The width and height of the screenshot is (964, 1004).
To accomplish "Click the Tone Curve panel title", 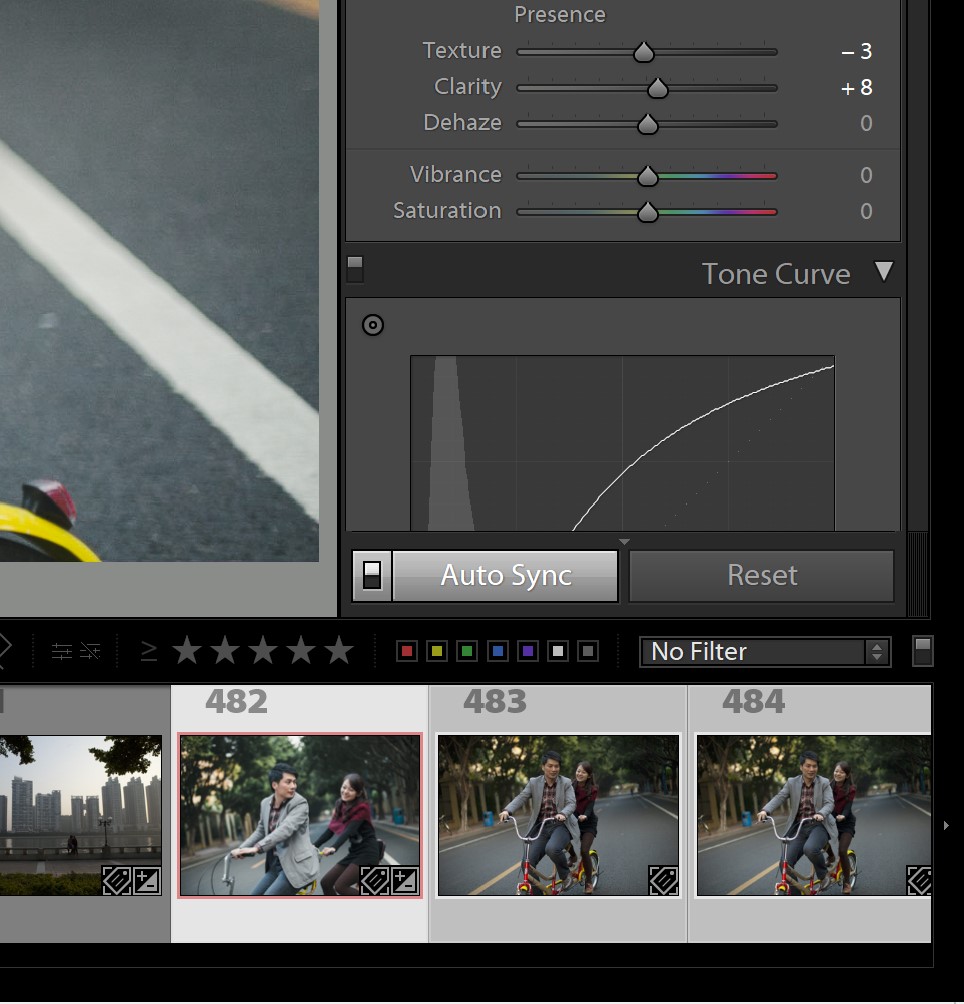I will pyautogui.click(x=776, y=274).
